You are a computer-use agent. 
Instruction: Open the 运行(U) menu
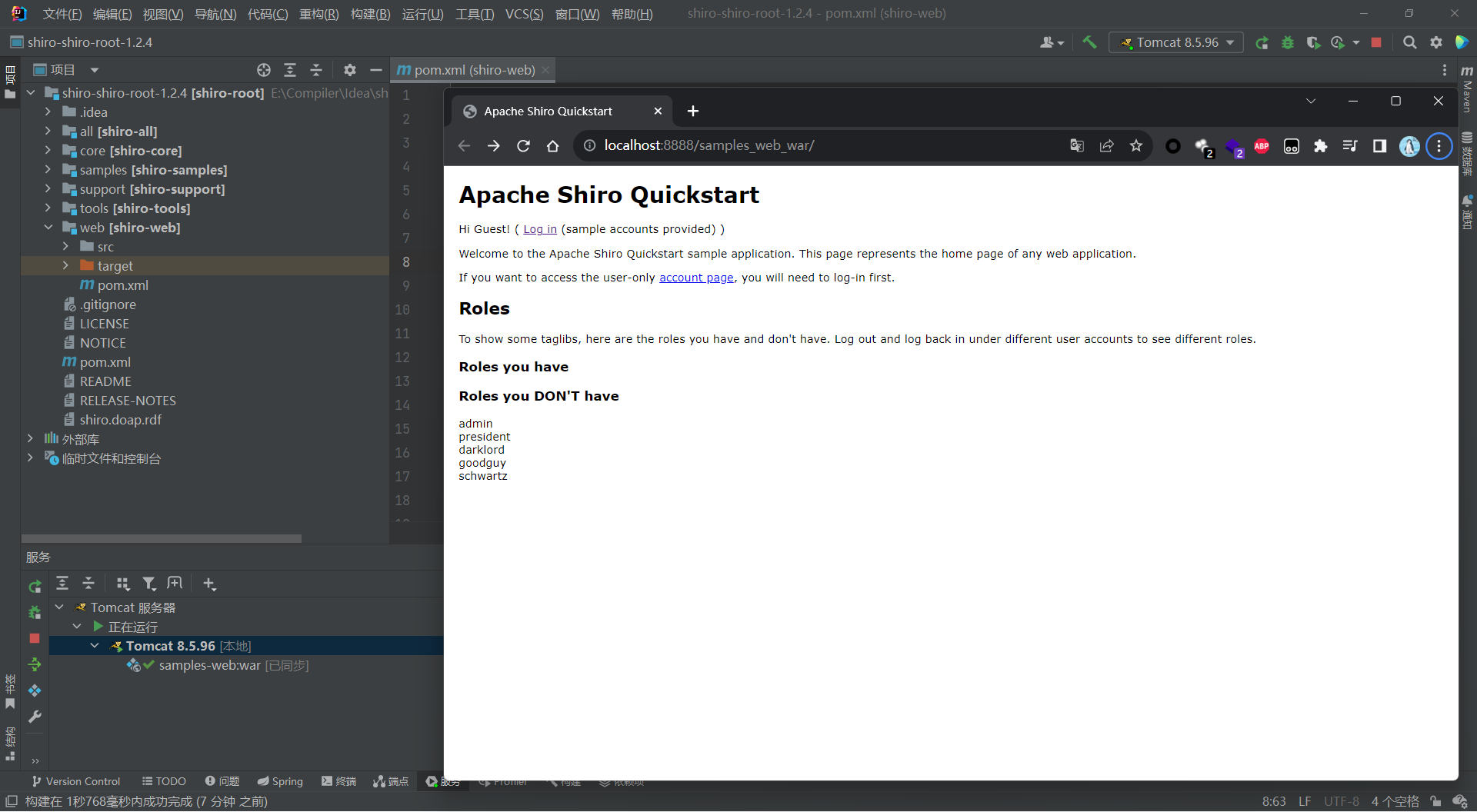[422, 14]
